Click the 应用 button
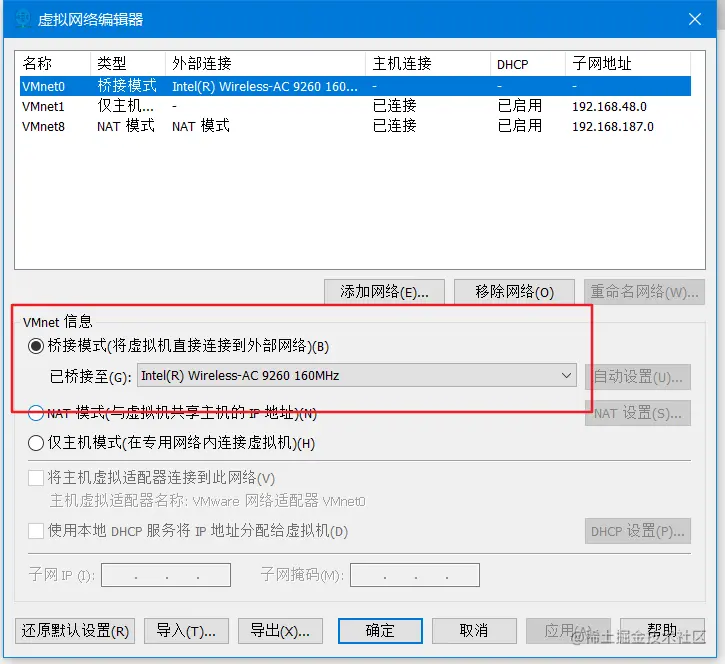The width and height of the screenshot is (725, 664). tap(568, 631)
